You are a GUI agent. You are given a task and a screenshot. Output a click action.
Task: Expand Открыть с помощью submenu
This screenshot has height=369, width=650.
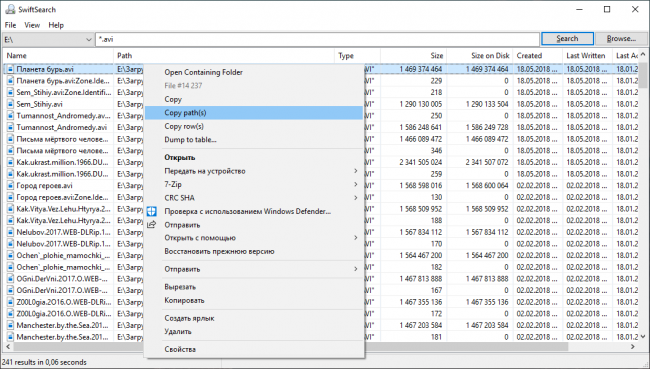click(x=254, y=238)
